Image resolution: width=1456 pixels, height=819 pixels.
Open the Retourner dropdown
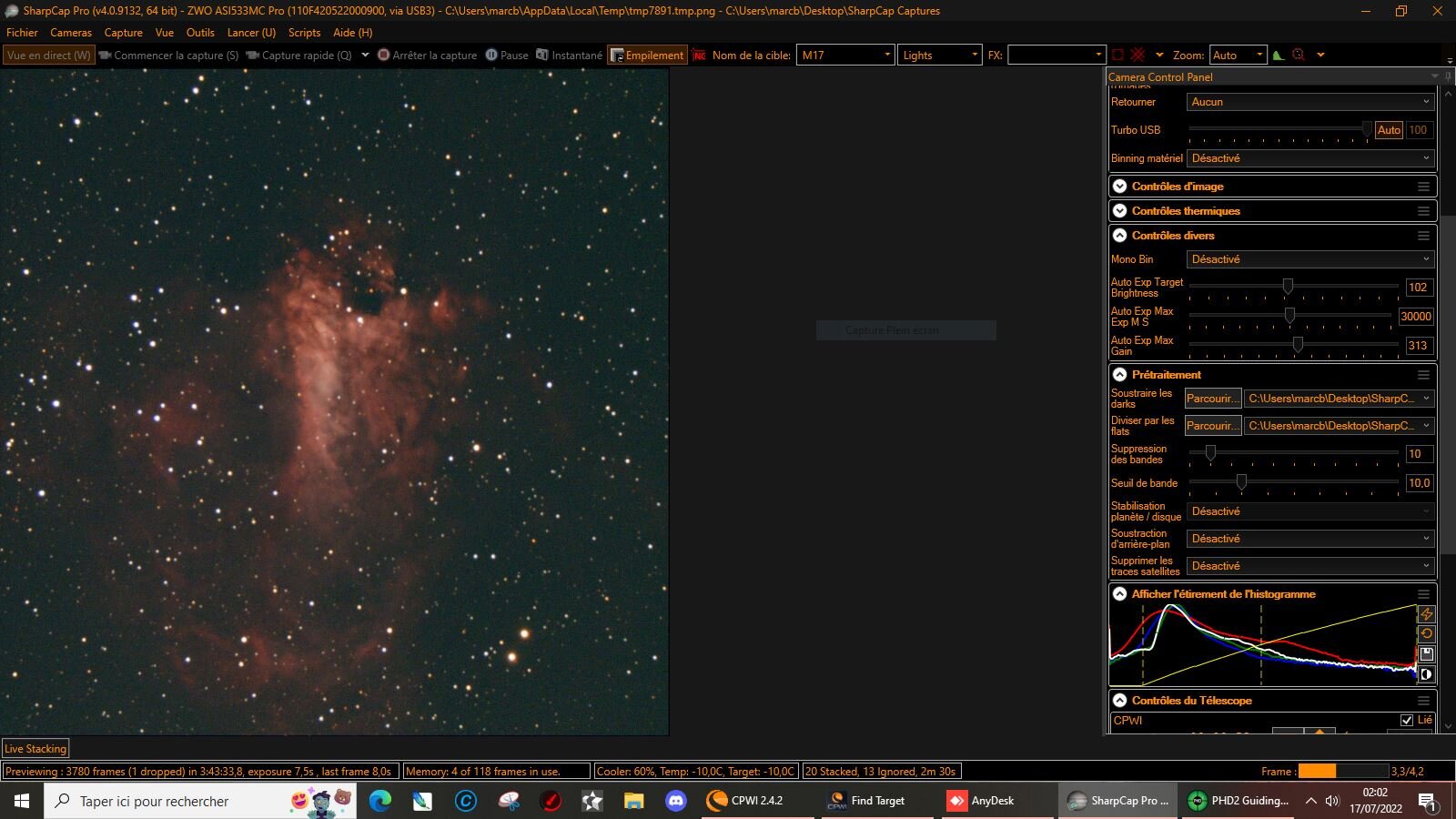pos(1310,102)
